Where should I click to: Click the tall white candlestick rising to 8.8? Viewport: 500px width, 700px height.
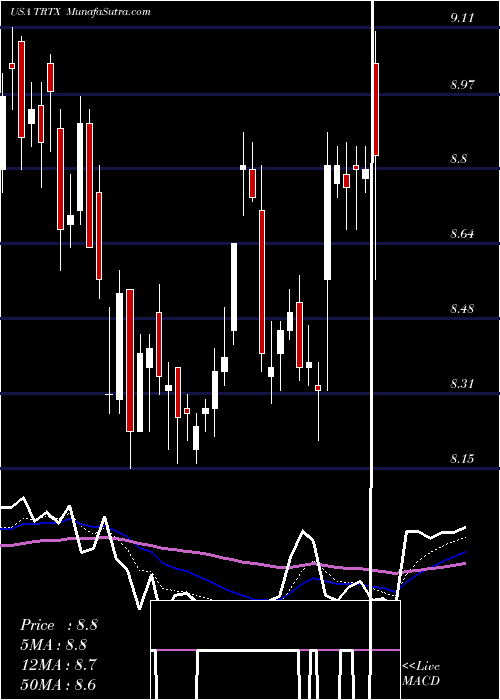click(x=328, y=222)
